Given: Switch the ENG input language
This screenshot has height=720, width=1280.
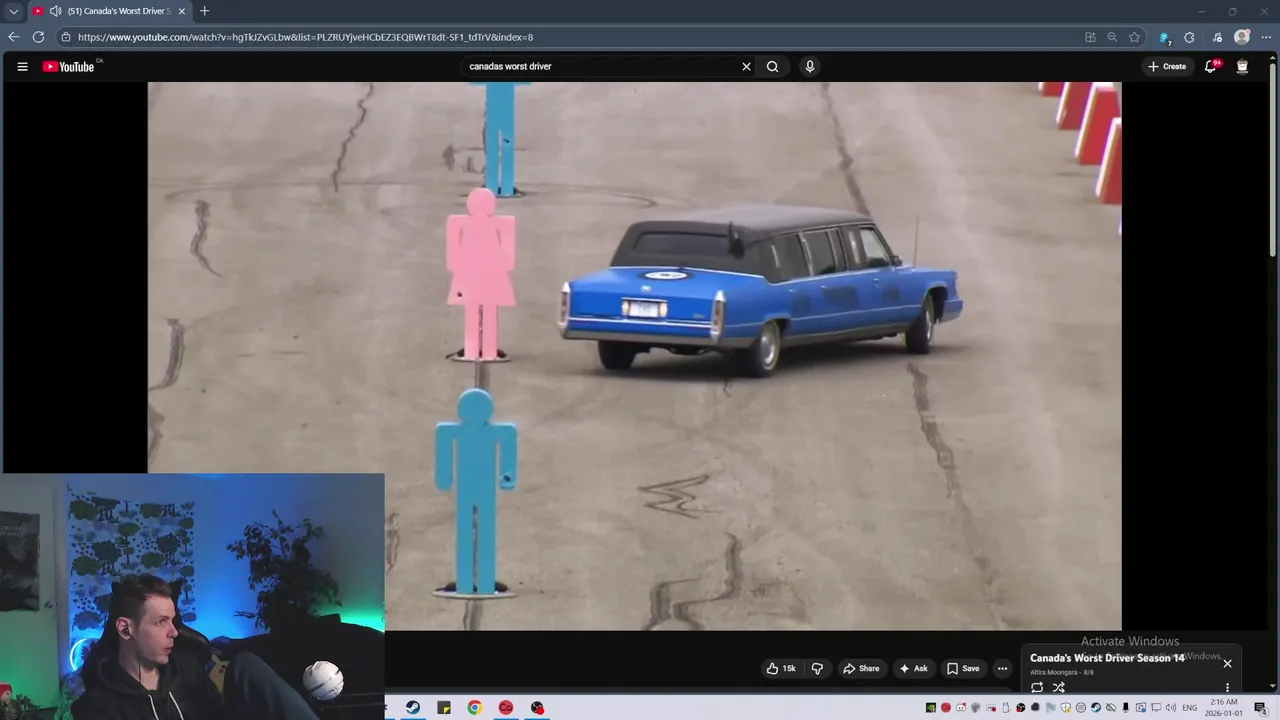Looking at the screenshot, I should [x=1190, y=708].
